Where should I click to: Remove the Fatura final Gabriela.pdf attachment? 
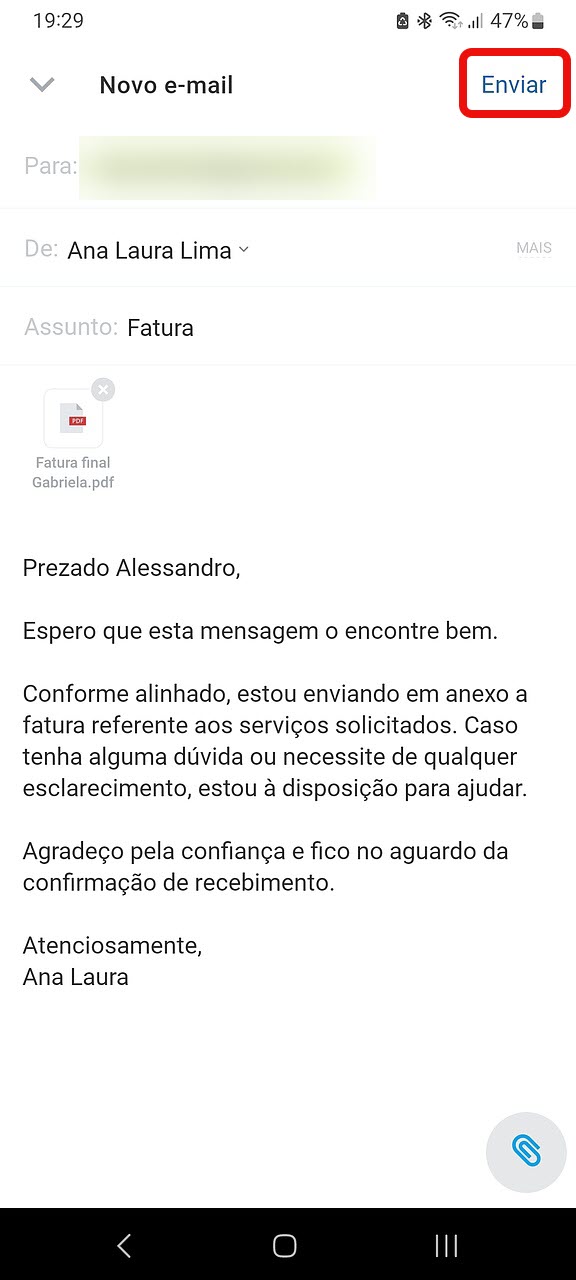tap(103, 389)
